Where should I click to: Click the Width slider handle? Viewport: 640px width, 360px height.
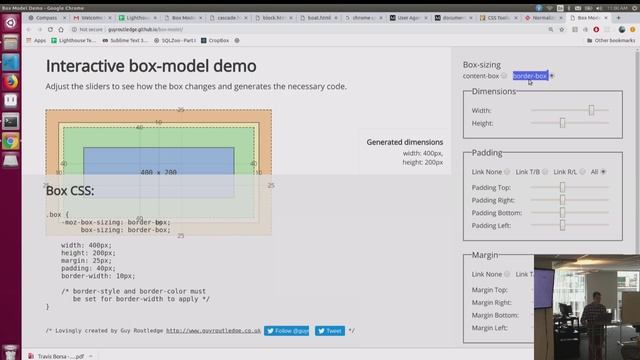coord(591,110)
